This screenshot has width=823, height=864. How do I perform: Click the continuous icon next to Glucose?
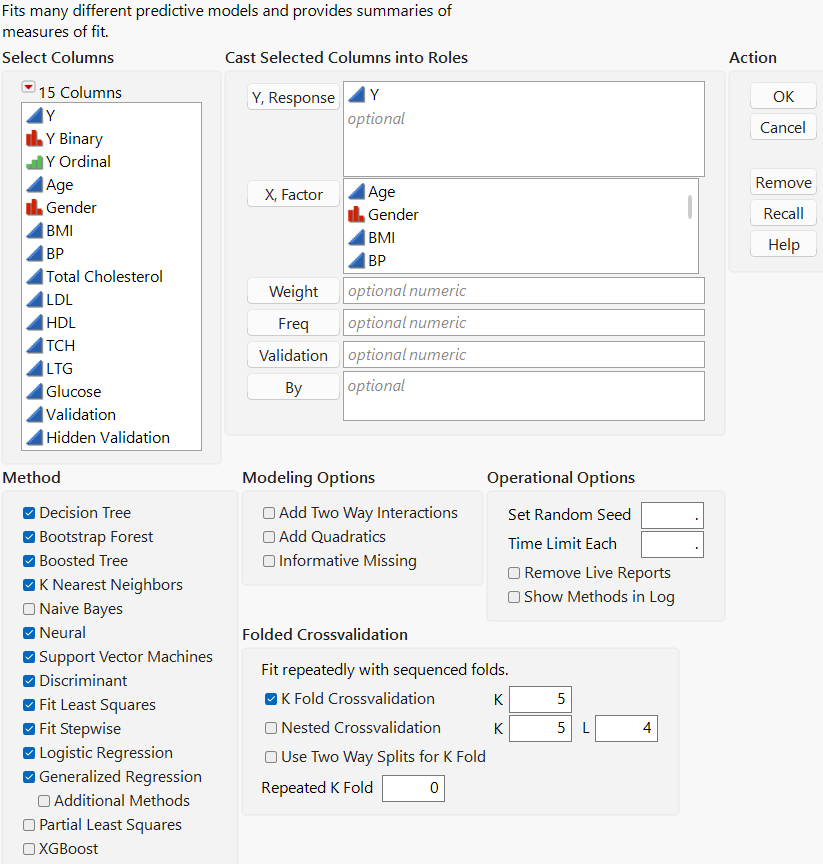(34, 392)
